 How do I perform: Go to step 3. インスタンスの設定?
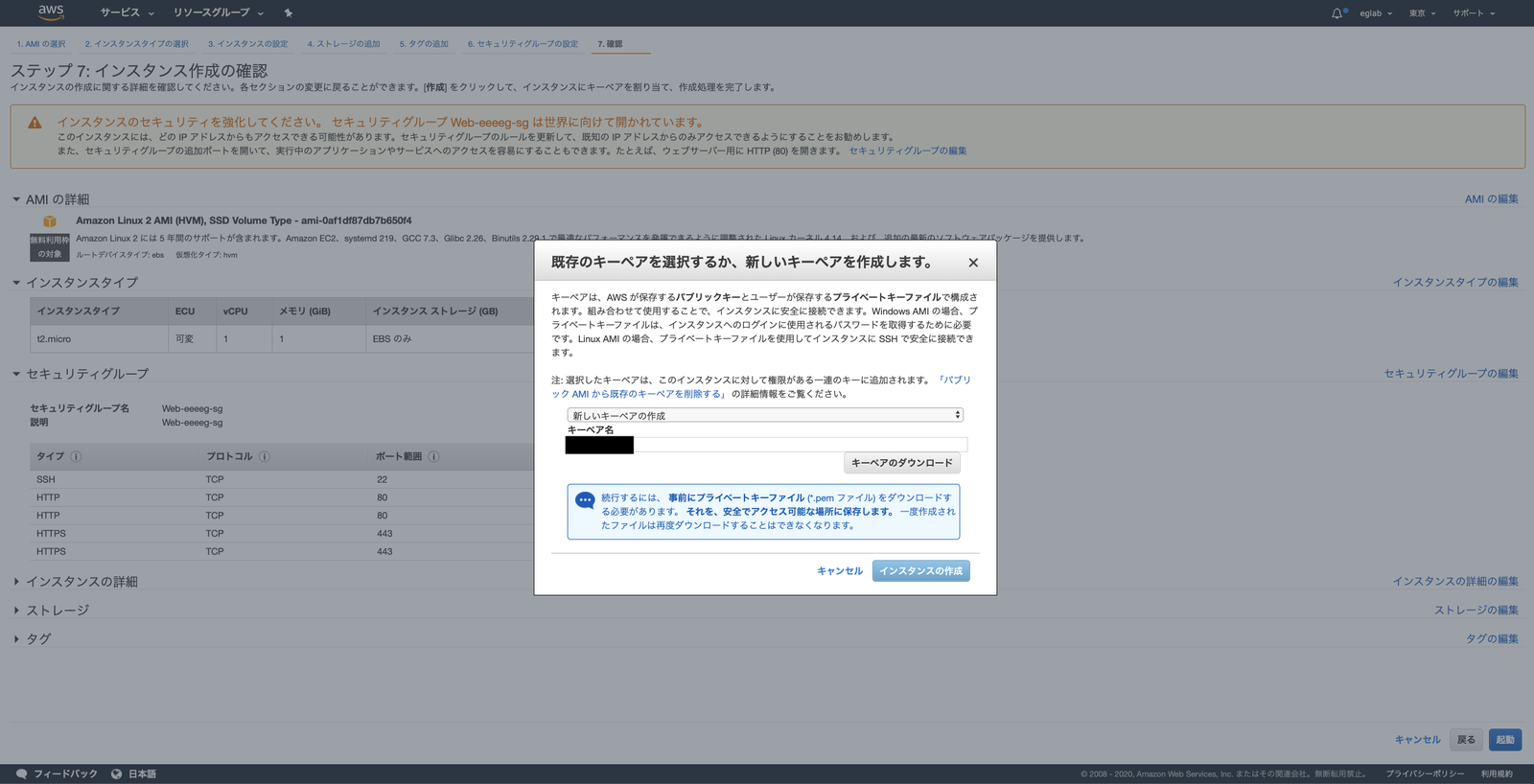248,44
